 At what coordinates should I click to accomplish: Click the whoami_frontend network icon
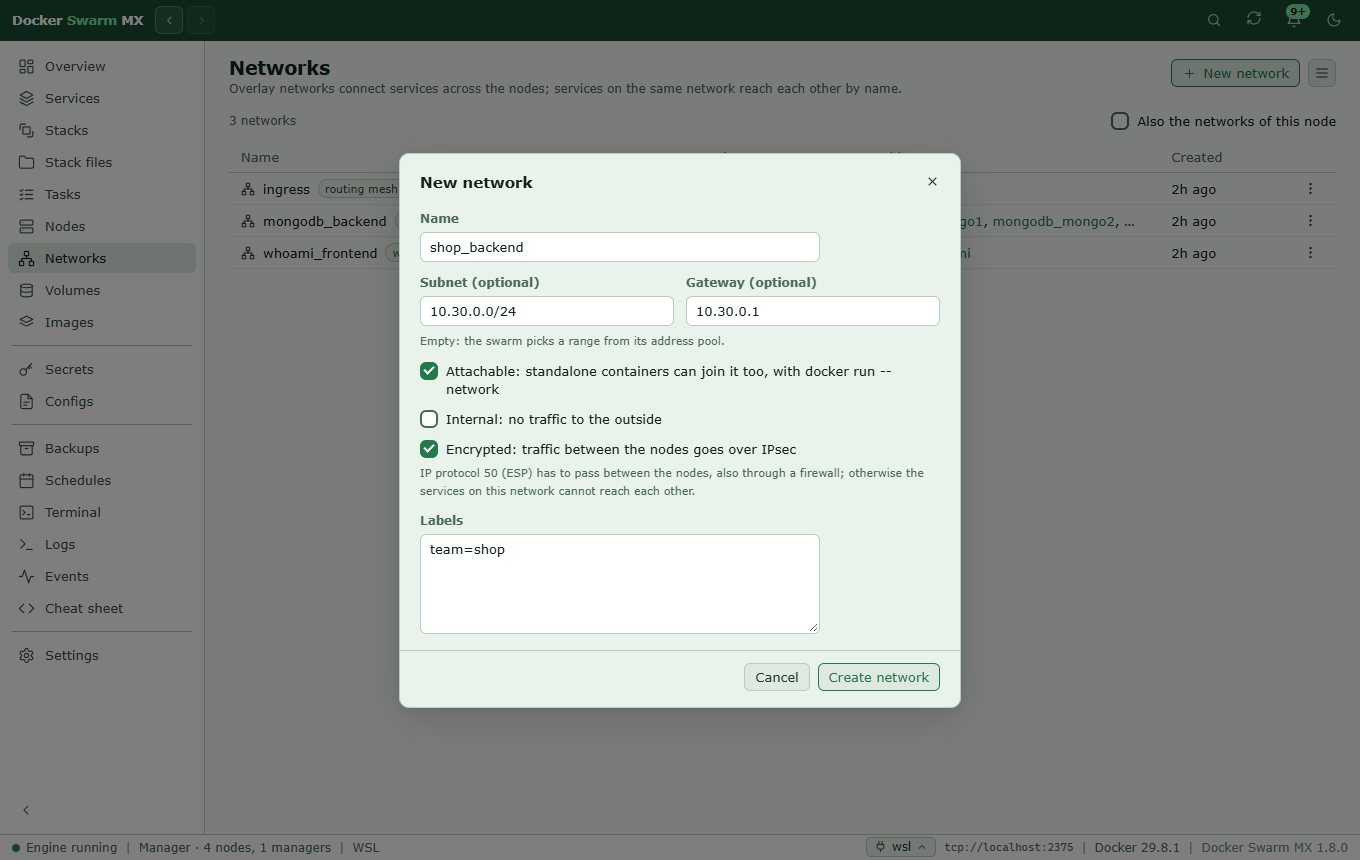248,253
